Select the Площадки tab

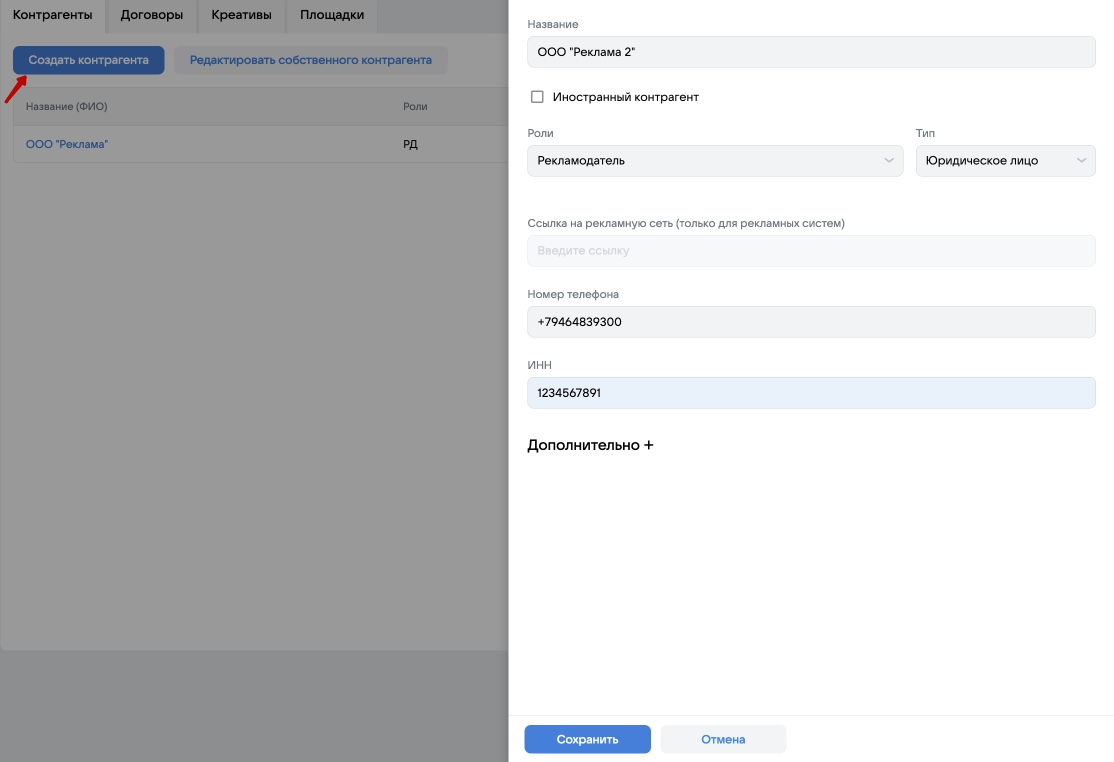tap(332, 15)
